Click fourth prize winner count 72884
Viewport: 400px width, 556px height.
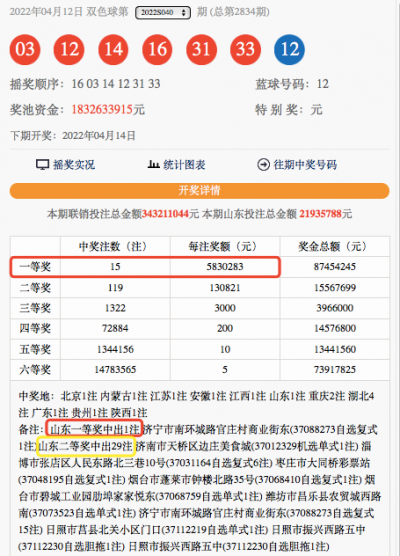tap(115, 328)
